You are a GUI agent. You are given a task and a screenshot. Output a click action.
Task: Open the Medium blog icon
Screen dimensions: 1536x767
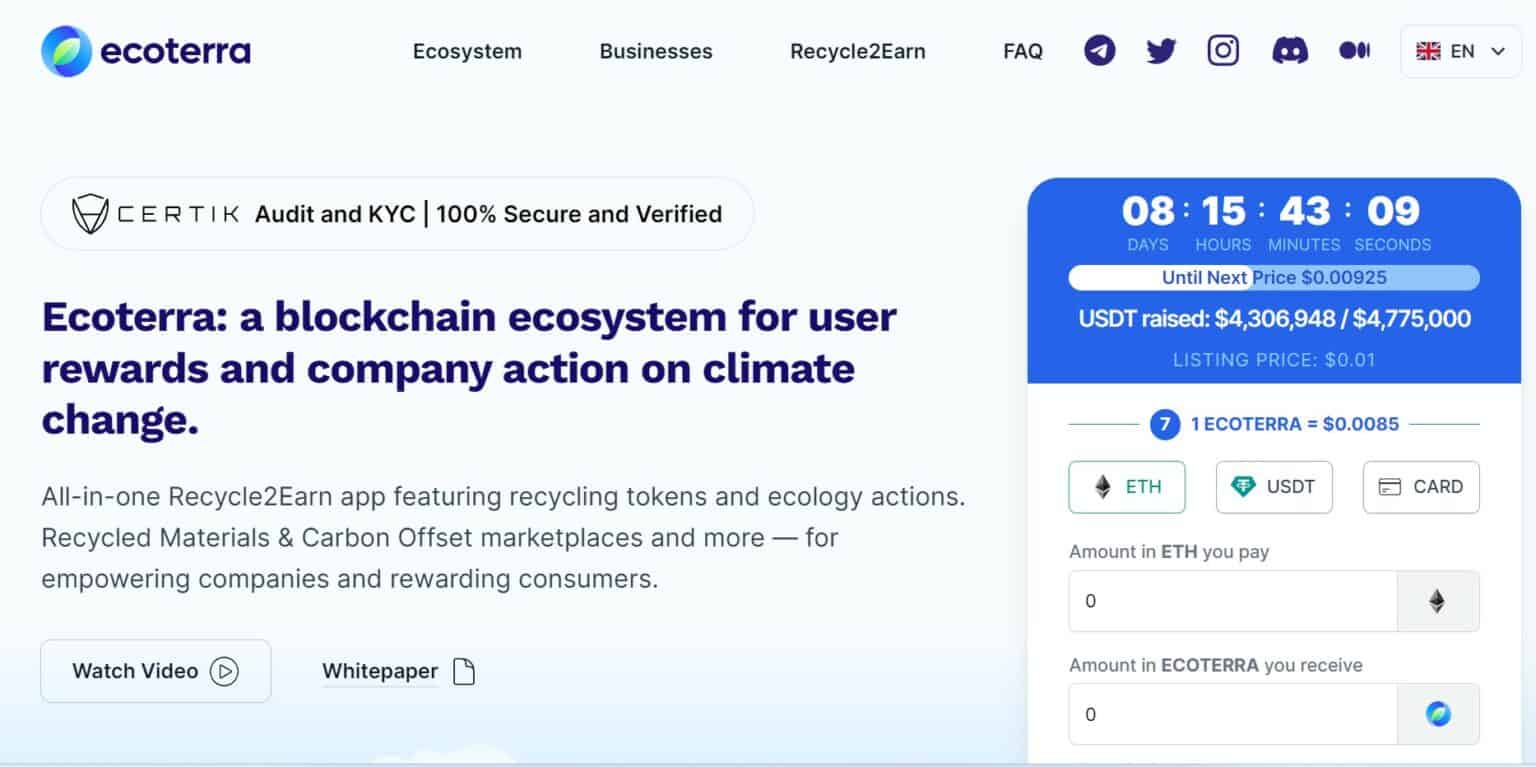tap(1354, 50)
